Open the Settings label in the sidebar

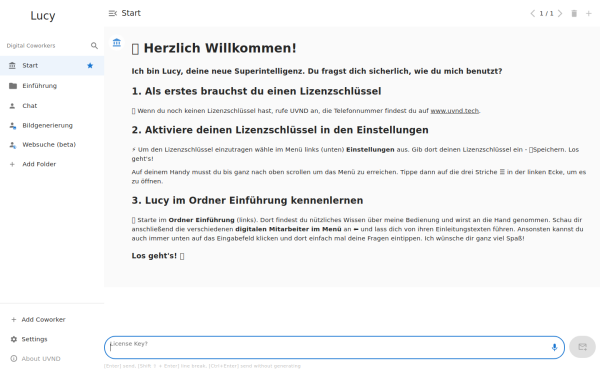(x=34, y=339)
